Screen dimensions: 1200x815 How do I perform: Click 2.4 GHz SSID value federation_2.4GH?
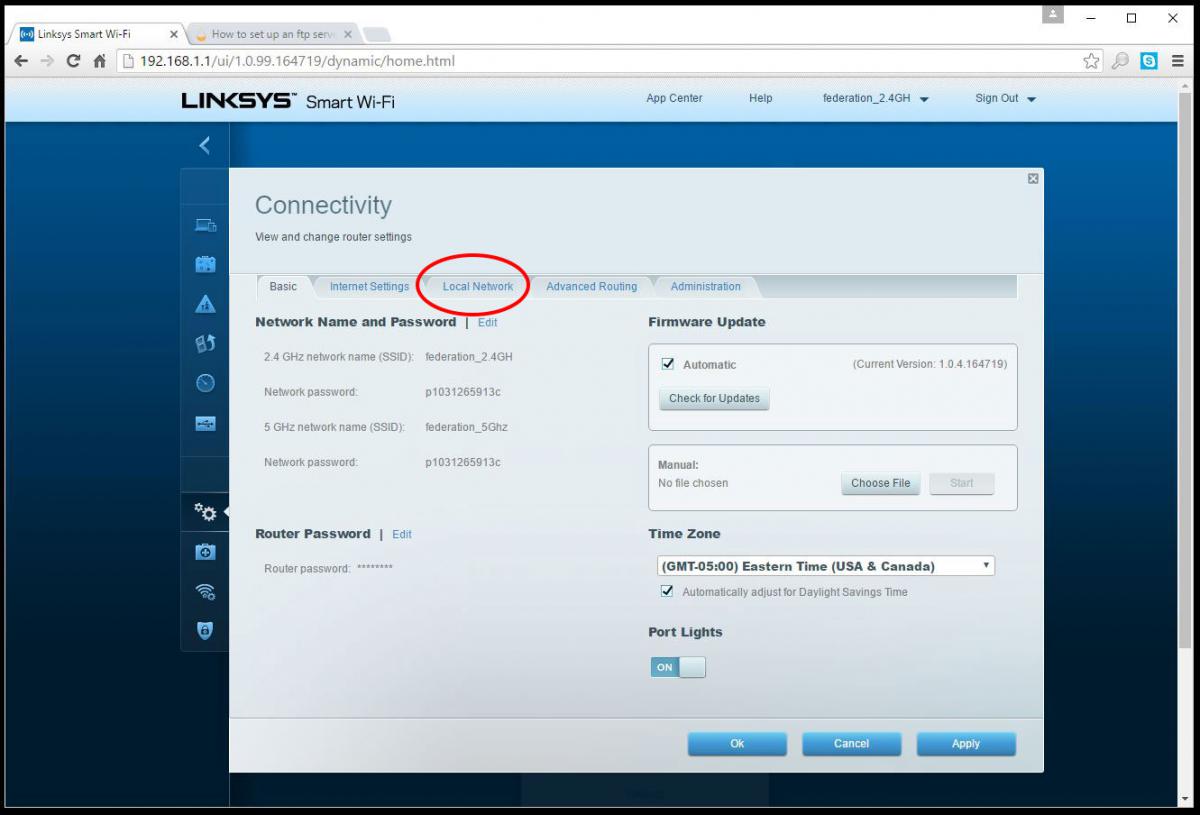tap(469, 356)
